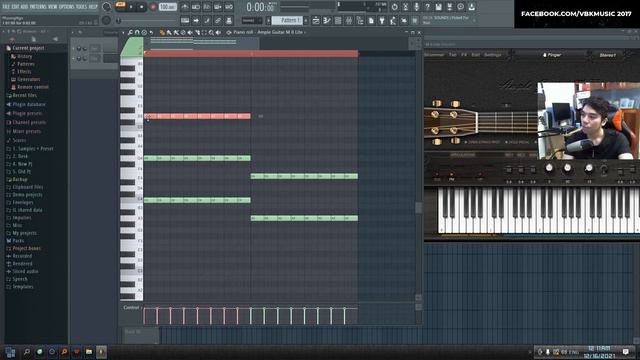Open Windows Start button on taskbar
The image size is (640, 360).
(10, 352)
